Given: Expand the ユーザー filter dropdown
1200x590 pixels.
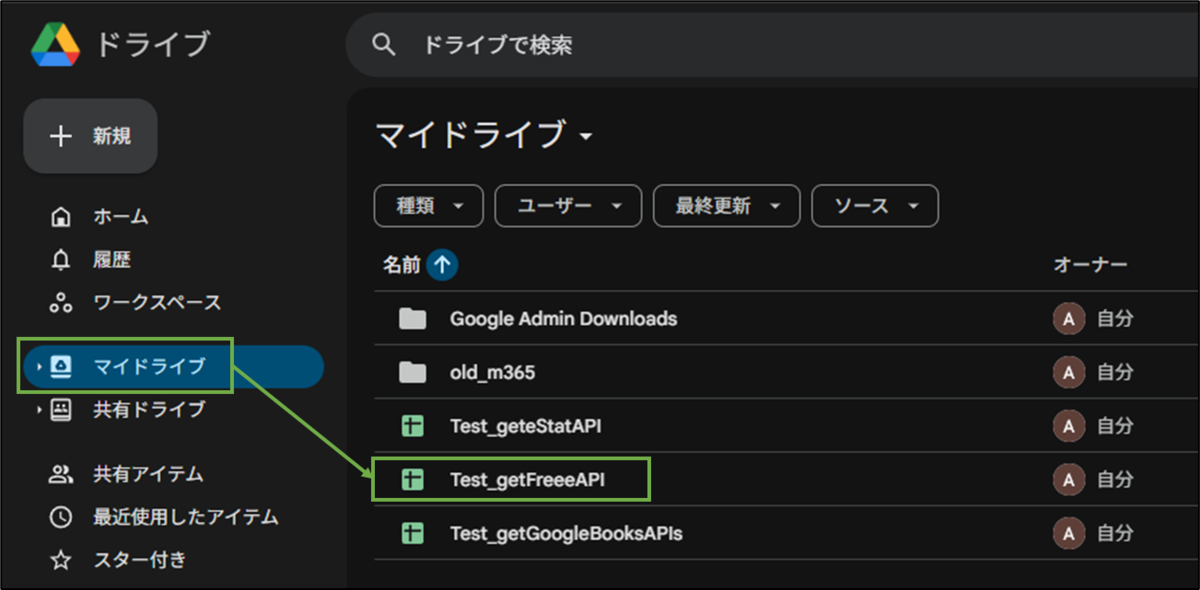Looking at the screenshot, I should point(567,206).
